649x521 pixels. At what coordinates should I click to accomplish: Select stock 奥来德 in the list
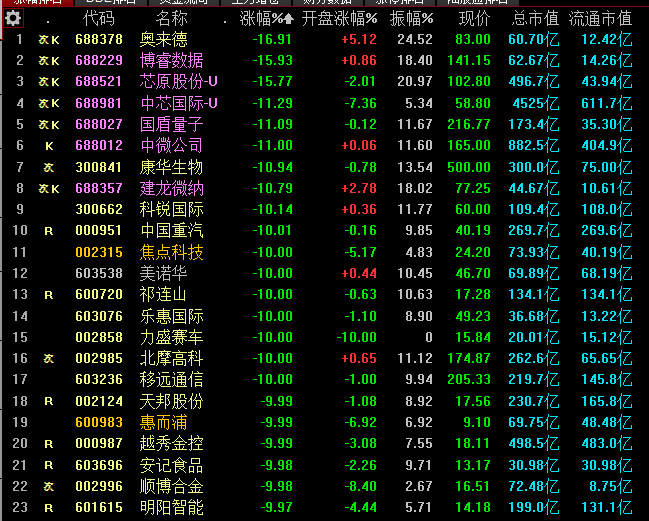[163, 39]
